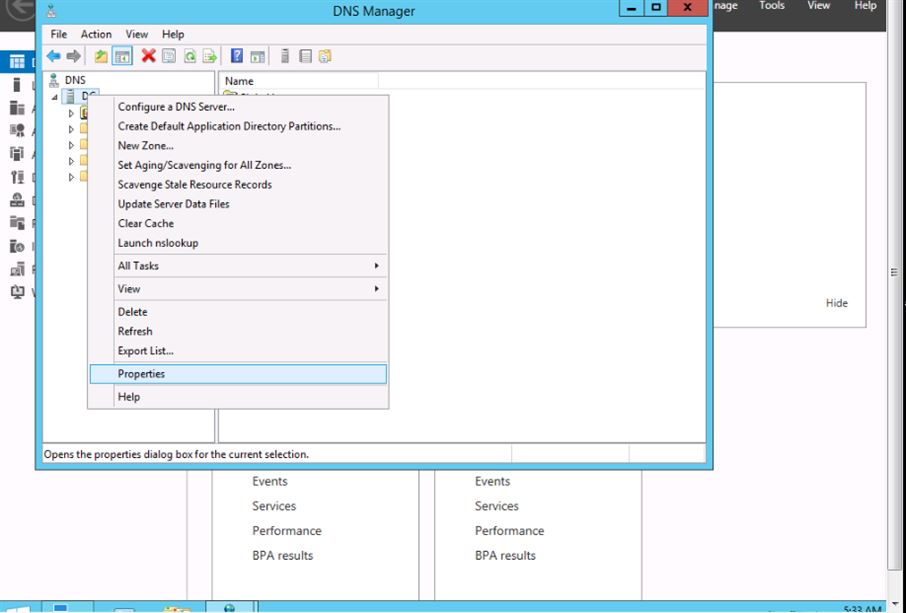Open the File menu in DNS Manager
The height and width of the screenshot is (613, 906).
[58, 34]
